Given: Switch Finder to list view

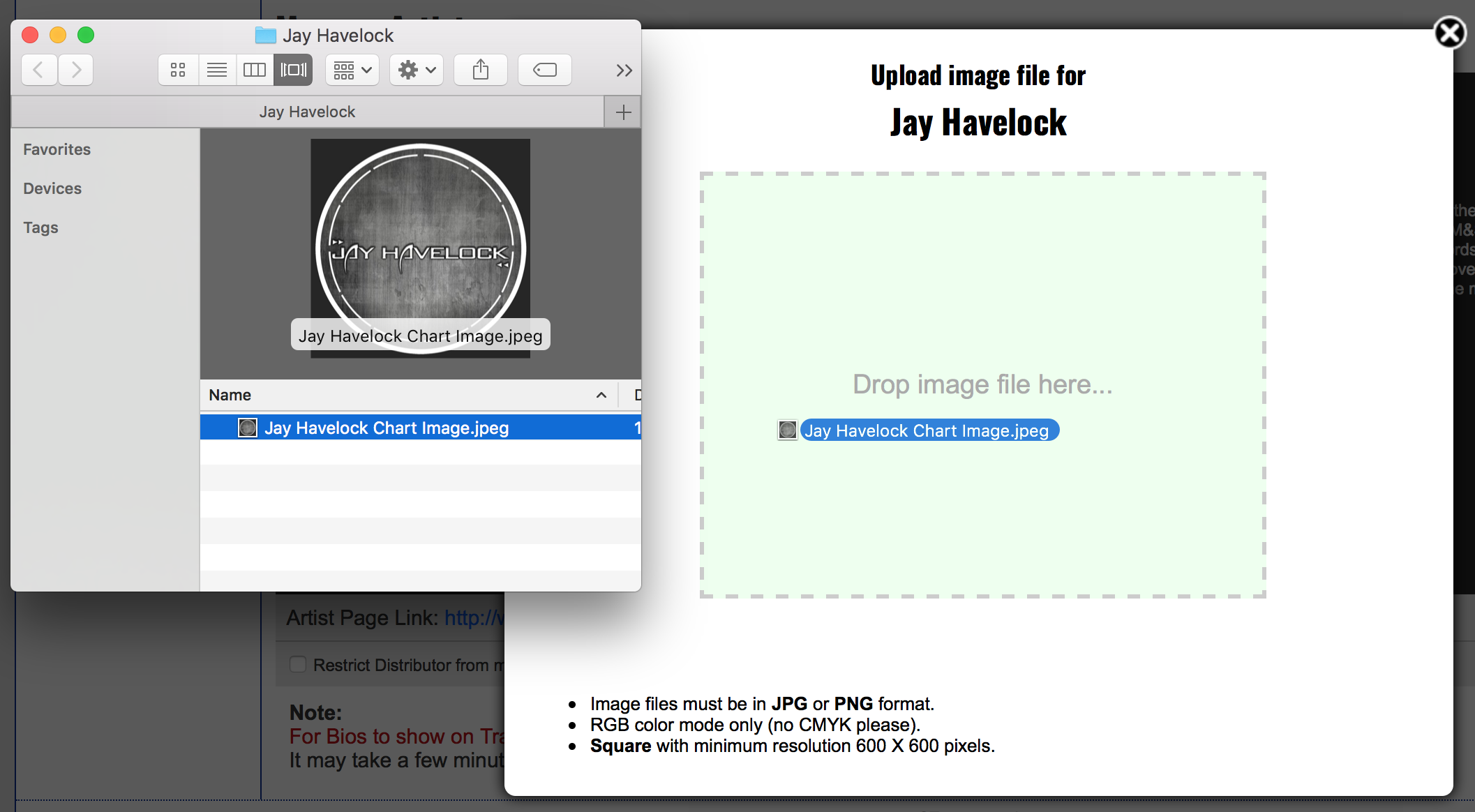Looking at the screenshot, I should pos(217,70).
